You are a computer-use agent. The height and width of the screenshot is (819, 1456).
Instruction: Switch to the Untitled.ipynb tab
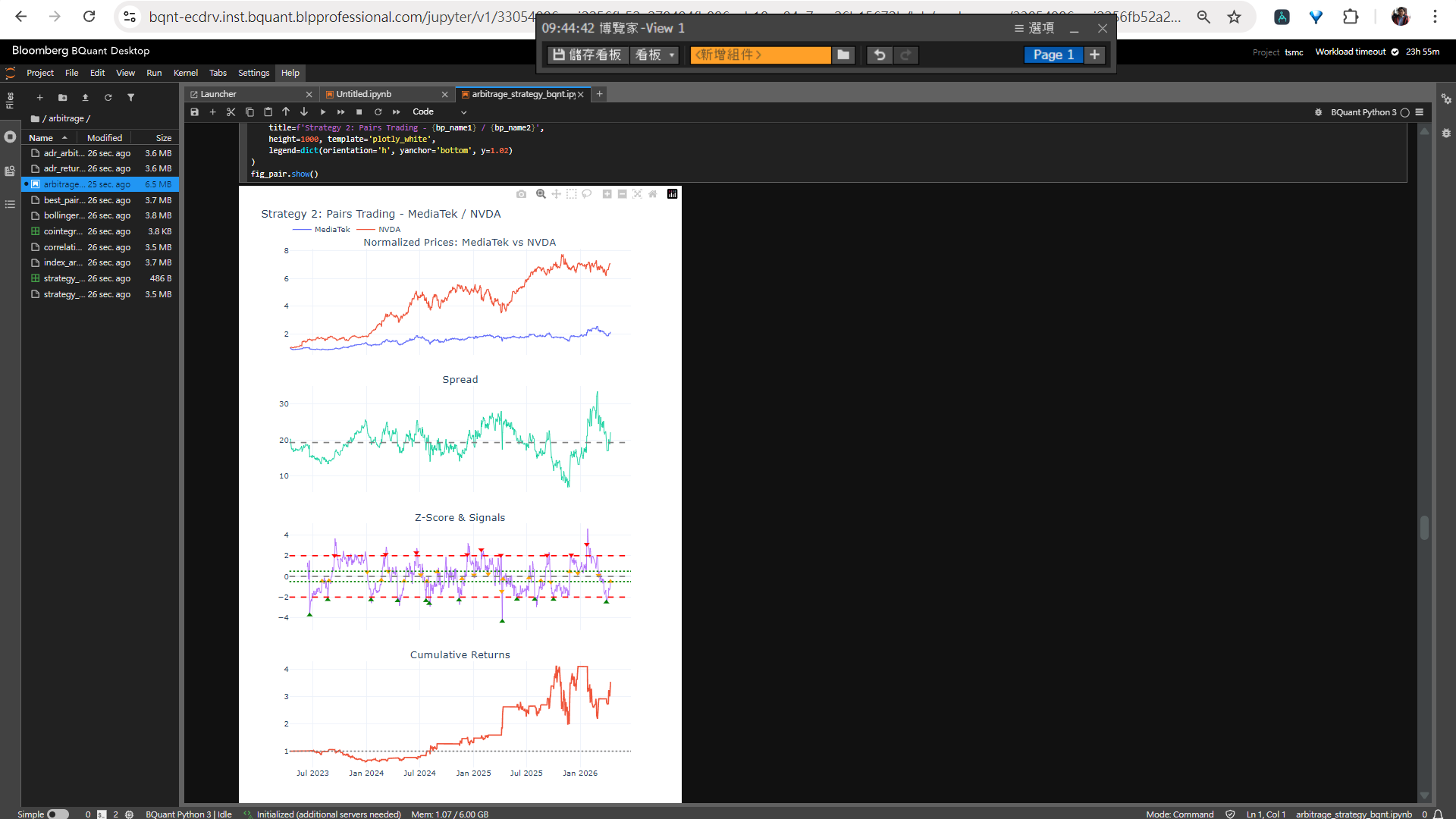(x=364, y=94)
